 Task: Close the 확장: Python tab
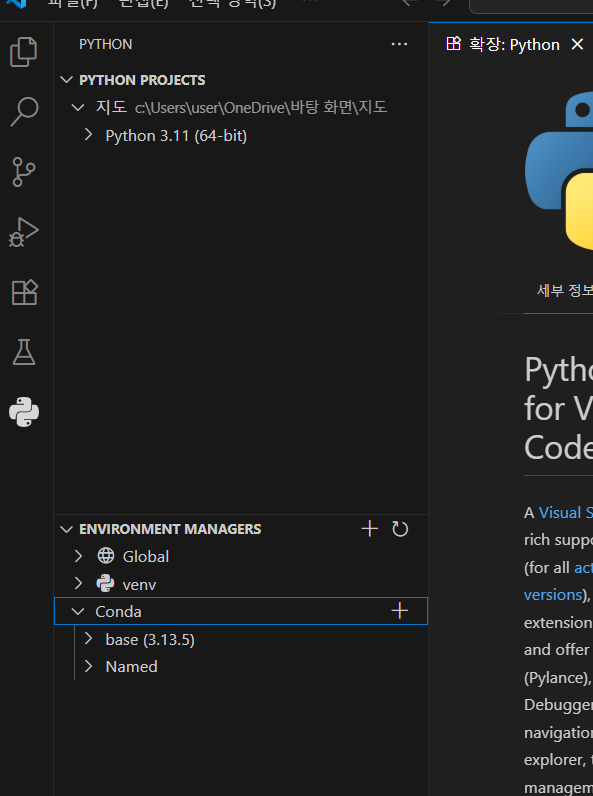point(577,44)
